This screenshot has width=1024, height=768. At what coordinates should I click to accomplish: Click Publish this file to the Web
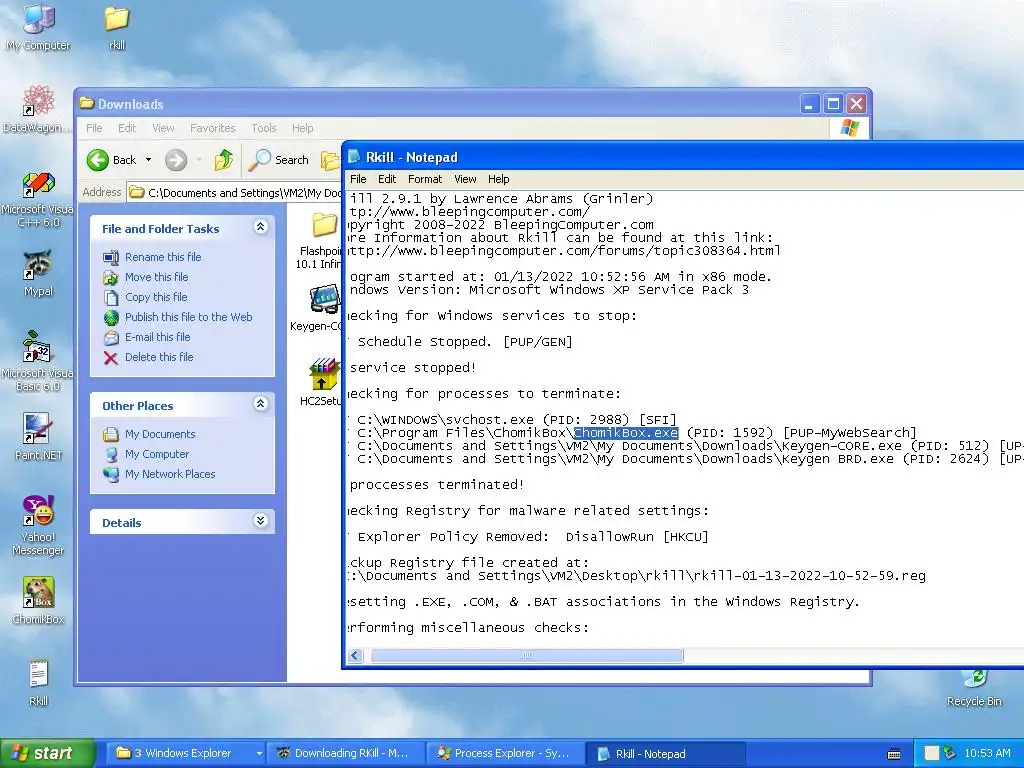[188, 317]
